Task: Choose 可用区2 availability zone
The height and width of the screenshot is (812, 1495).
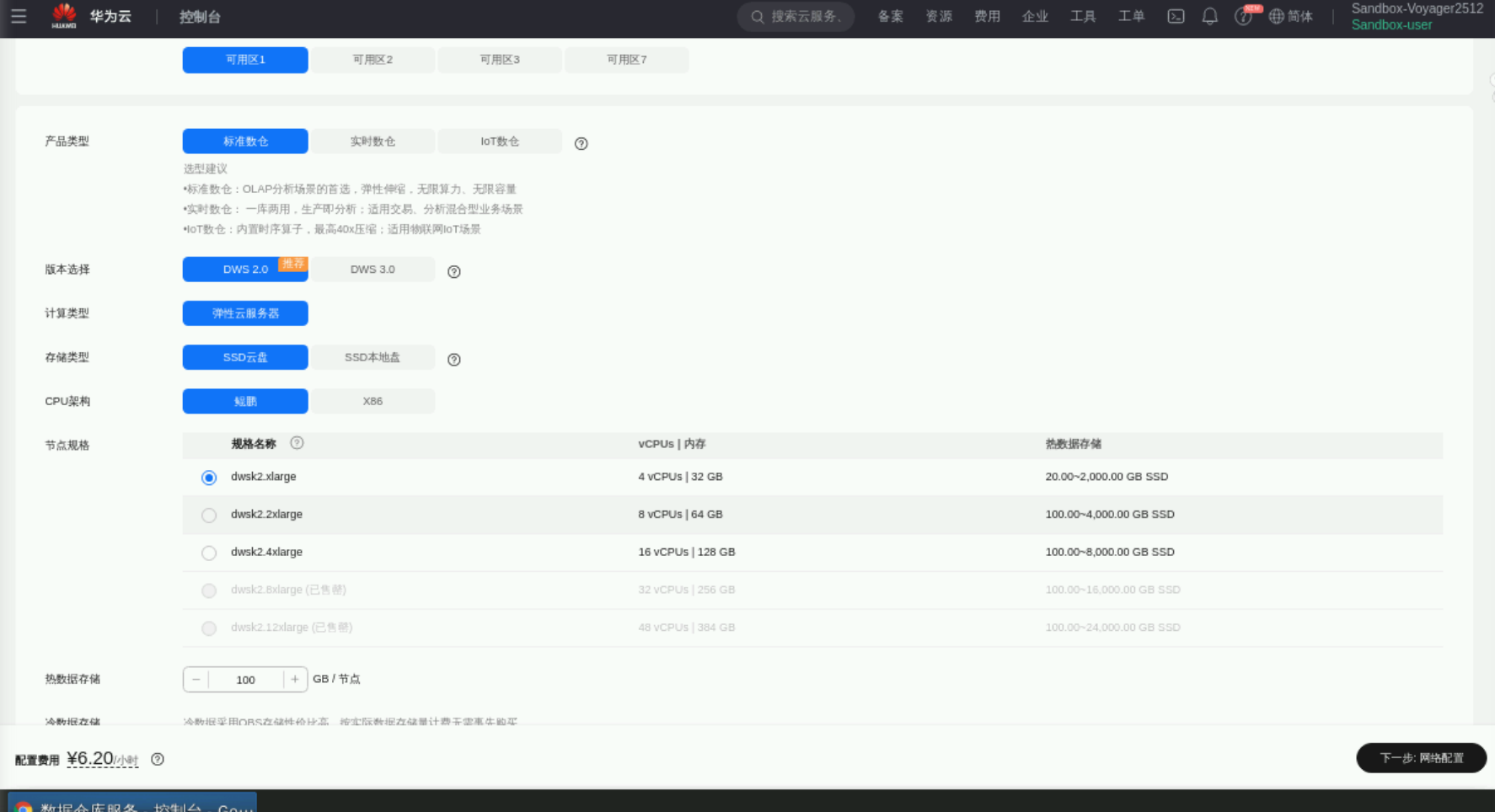Action: (x=372, y=60)
